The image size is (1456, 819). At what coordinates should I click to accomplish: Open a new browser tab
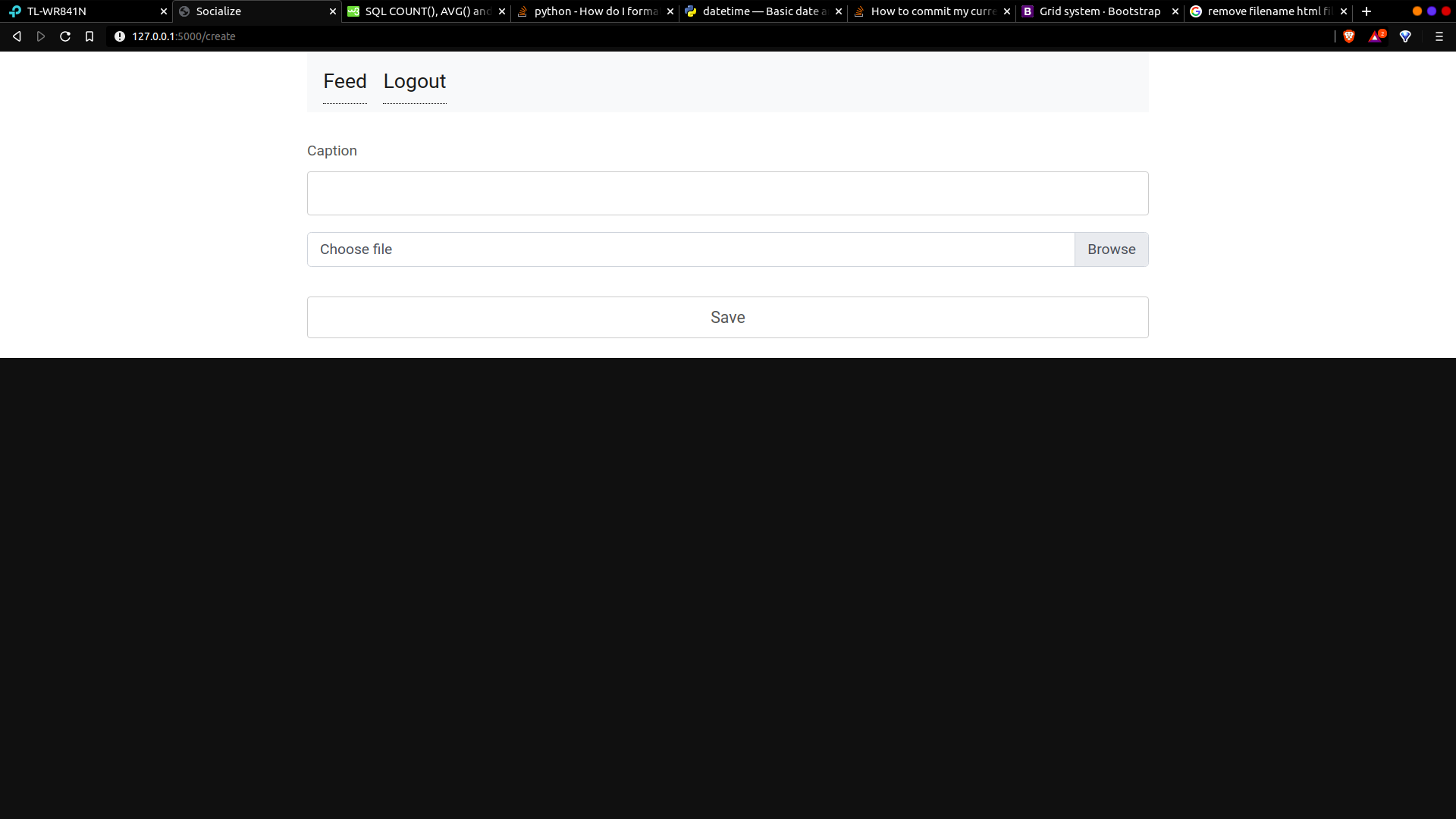pos(1366,11)
